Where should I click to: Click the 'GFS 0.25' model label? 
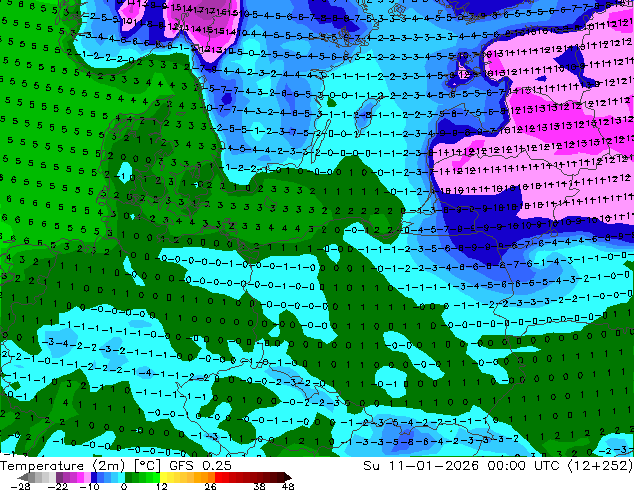click(200, 466)
